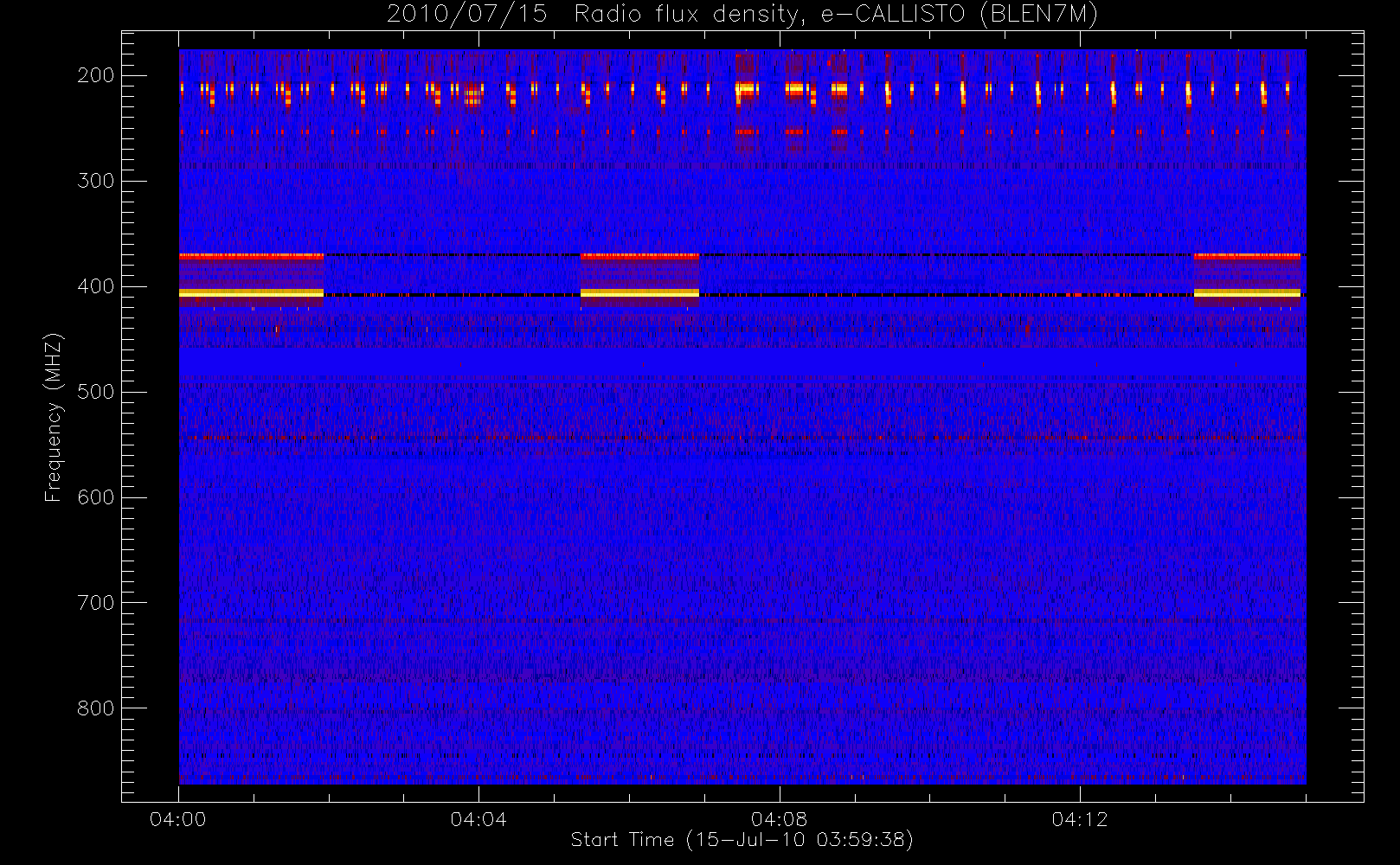Click the plot title "2010/07/15 Radio flux density, e-CALLISTO (BLEN7M)"
The width and height of the screenshot is (1400, 865).
click(742, 15)
